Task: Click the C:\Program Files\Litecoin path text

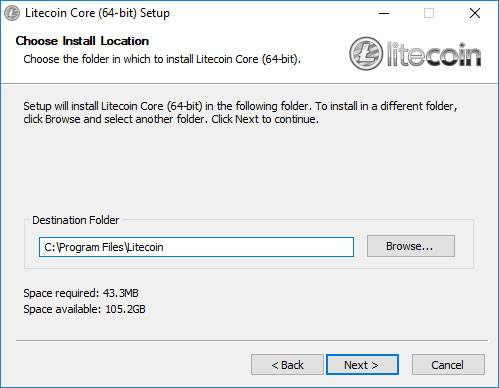Action: [x=104, y=247]
